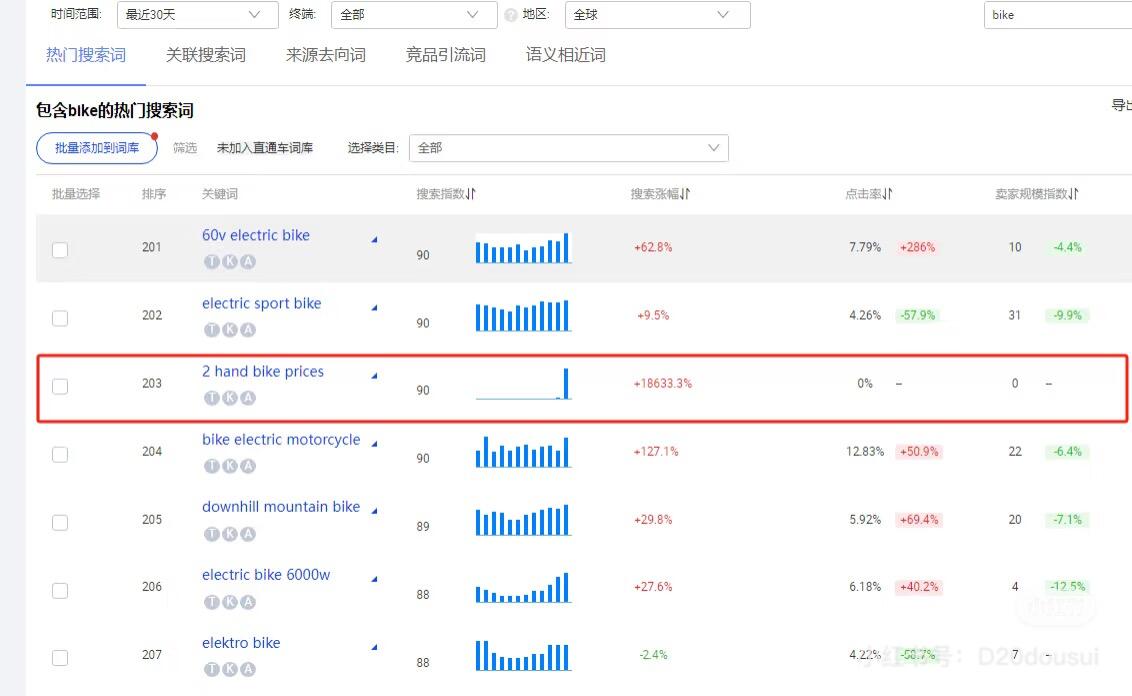Expand triangle next to bike electric motorcycle

374,443
